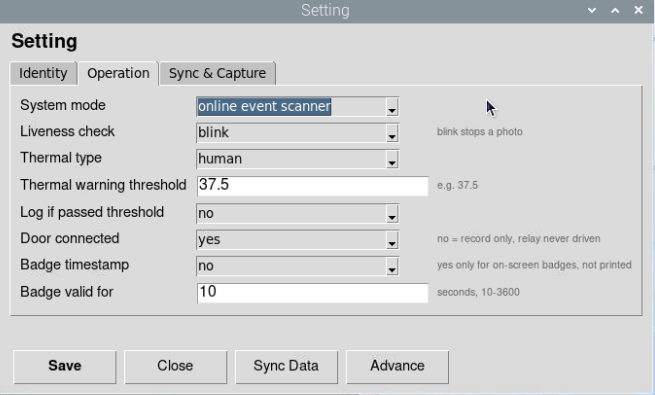Open the Thermal type dropdown
Screen dimensions: 655x395
[x=297, y=159]
